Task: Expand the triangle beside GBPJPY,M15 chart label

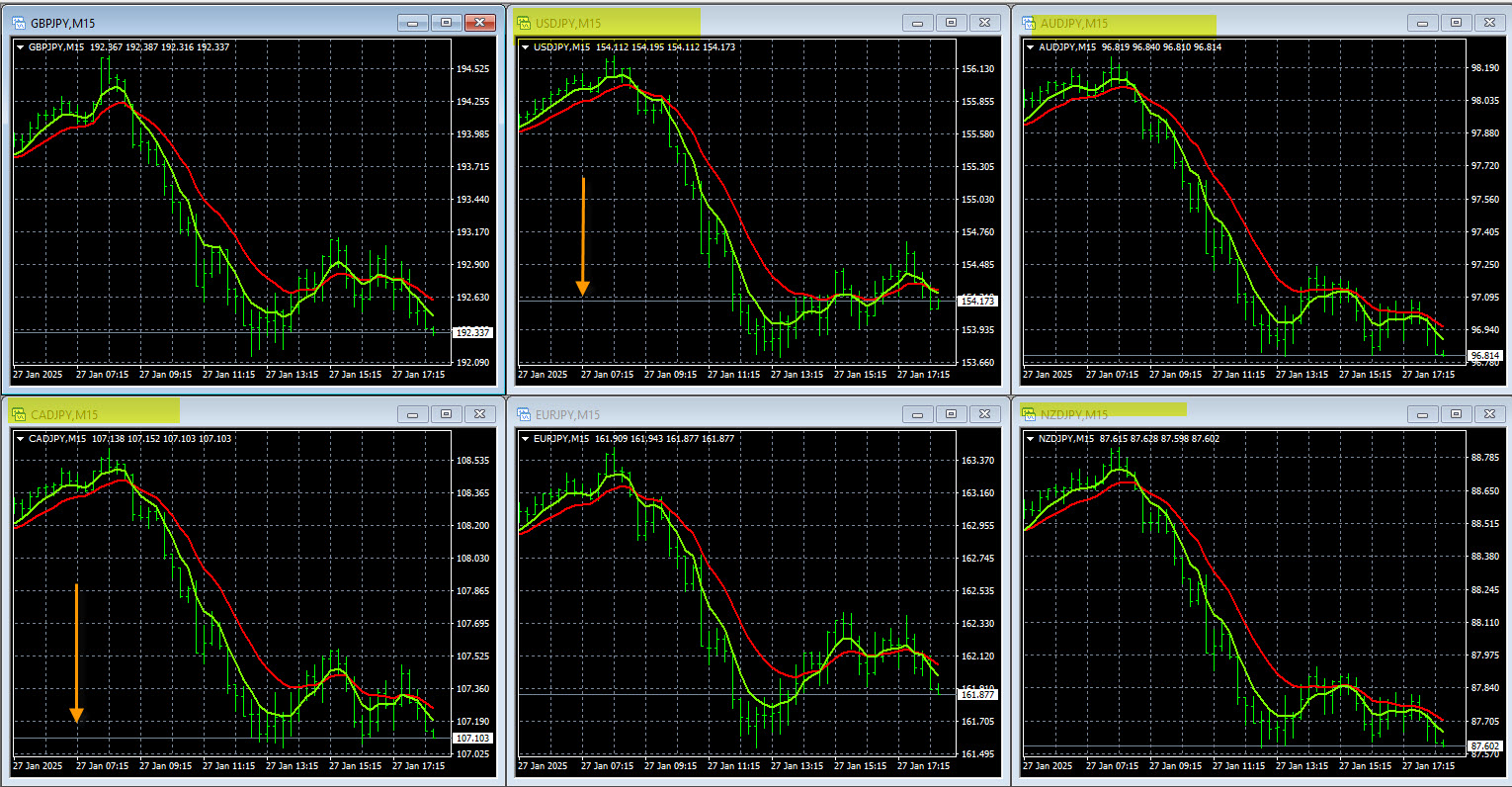Action: 21,47
